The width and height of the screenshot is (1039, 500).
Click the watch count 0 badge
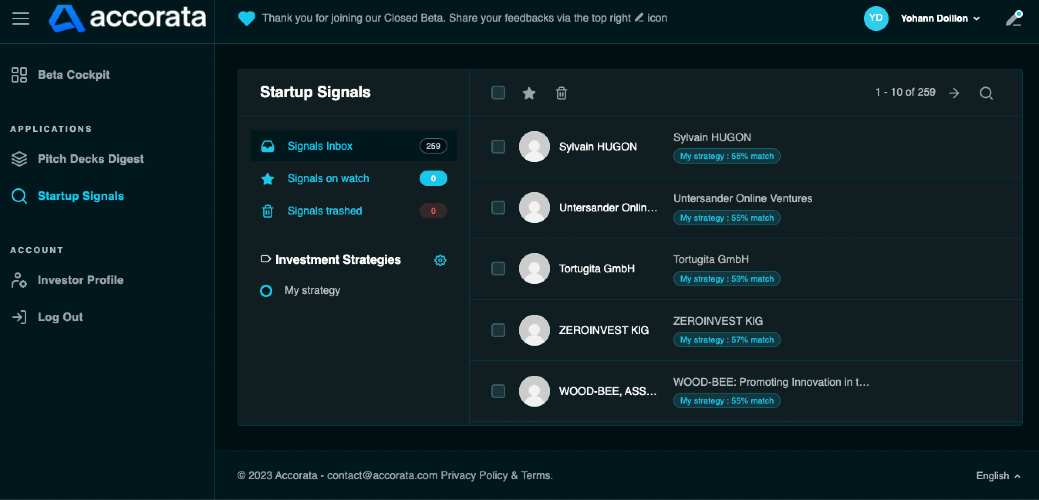tap(433, 179)
